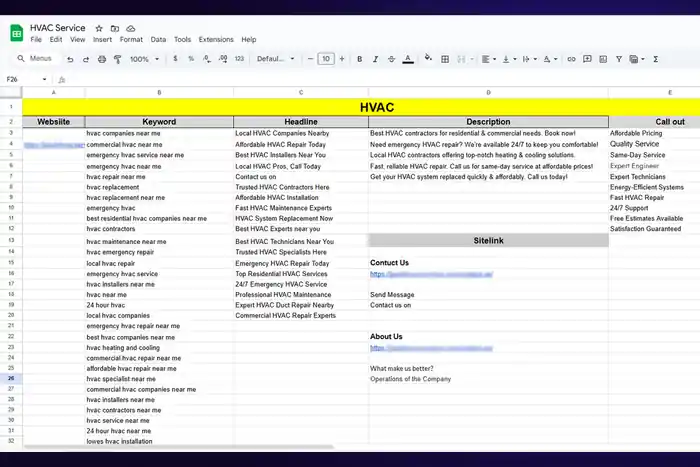Open the name box F26 dropdown

click(44, 79)
